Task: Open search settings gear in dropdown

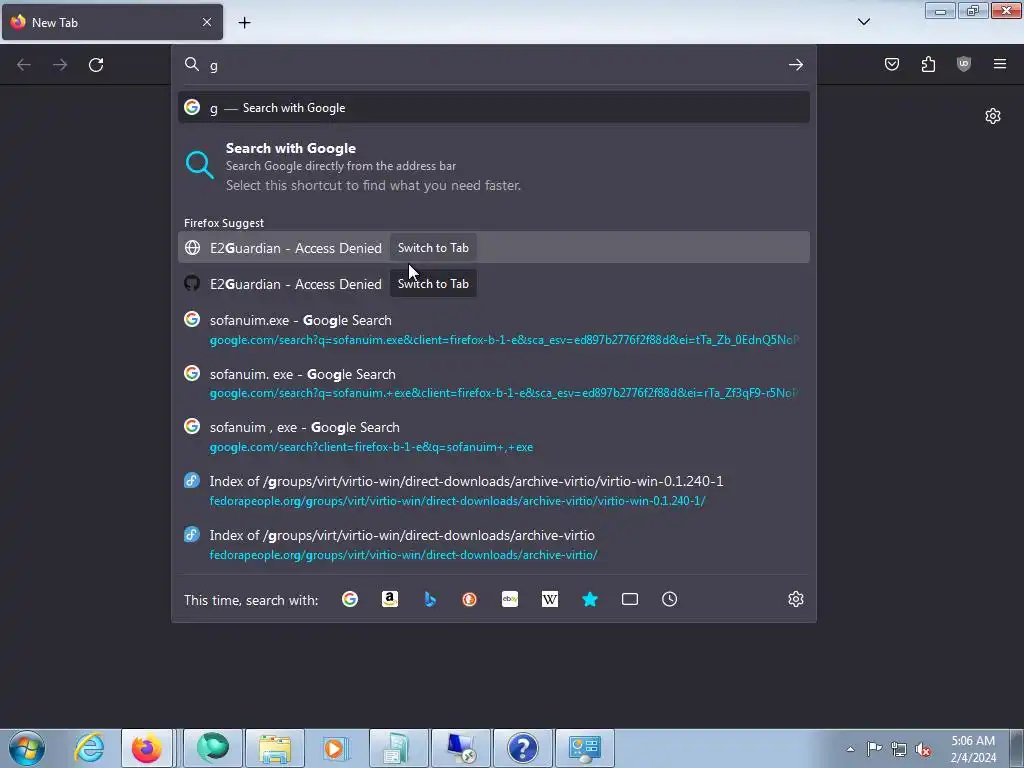Action: click(795, 599)
